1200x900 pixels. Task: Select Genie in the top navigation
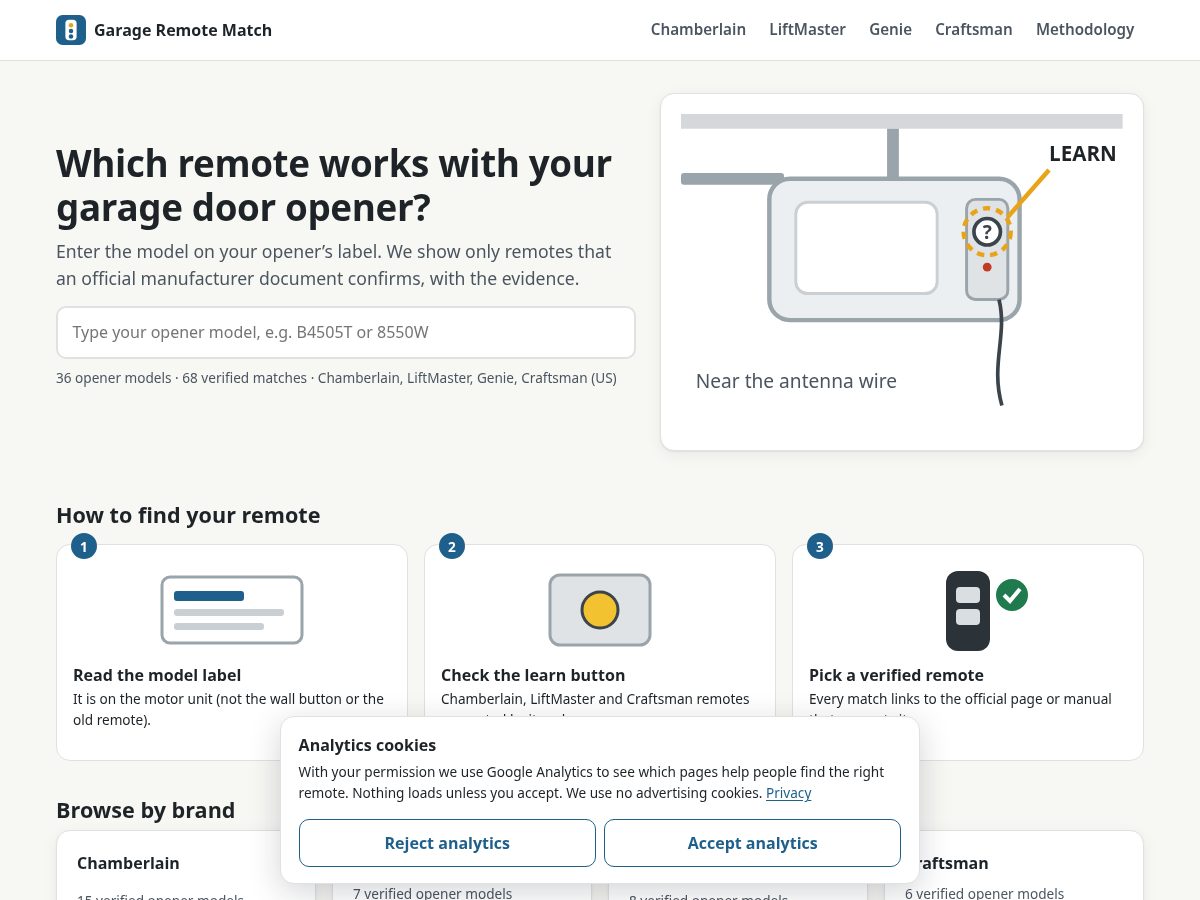tap(890, 30)
